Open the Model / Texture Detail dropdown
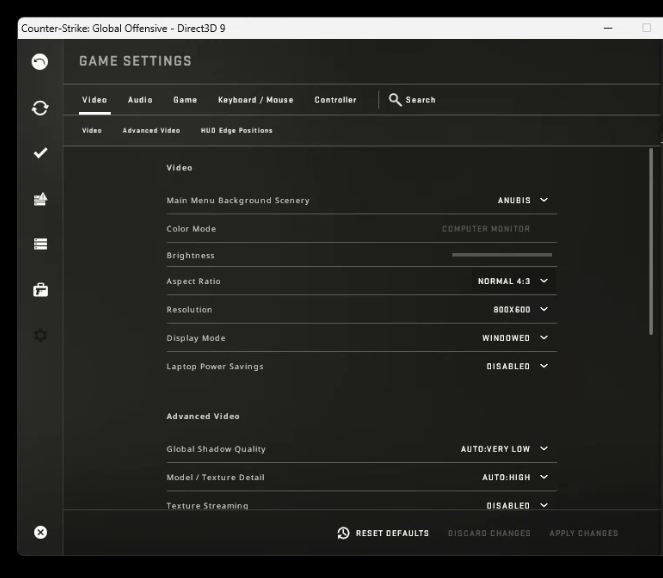This screenshot has width=663, height=578. pyautogui.click(x=515, y=477)
